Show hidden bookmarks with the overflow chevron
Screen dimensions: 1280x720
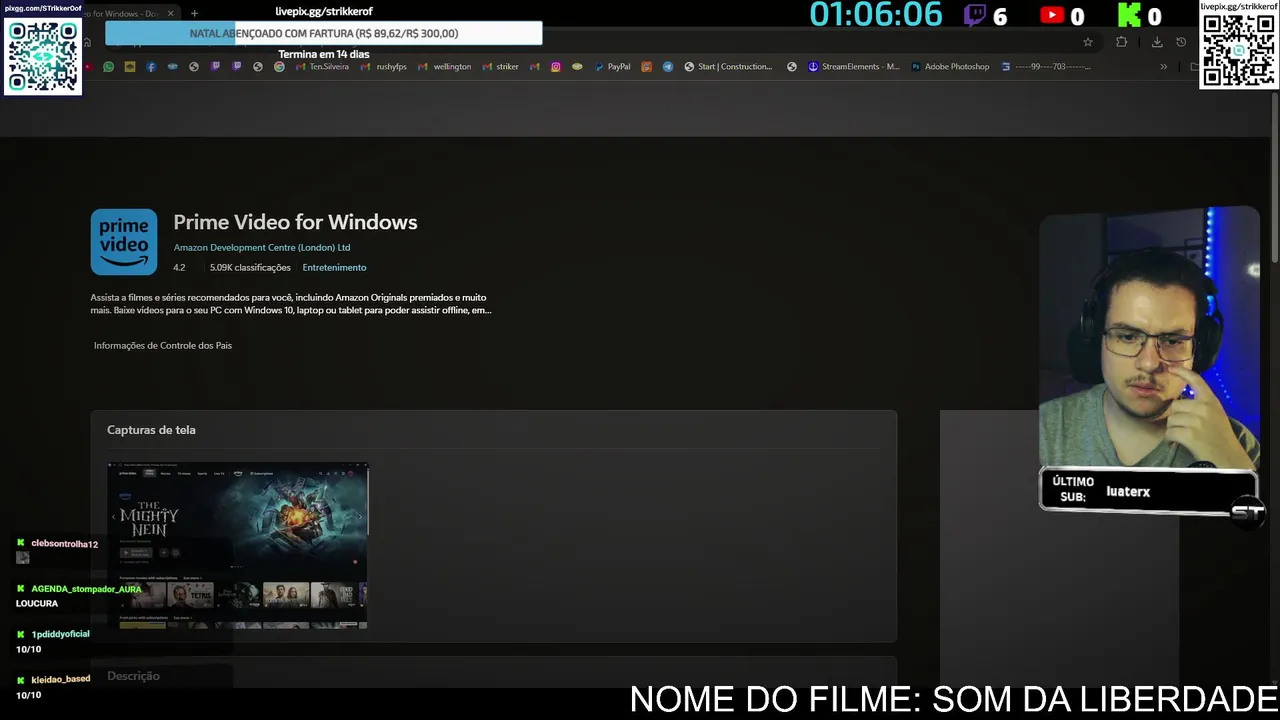tap(1163, 67)
